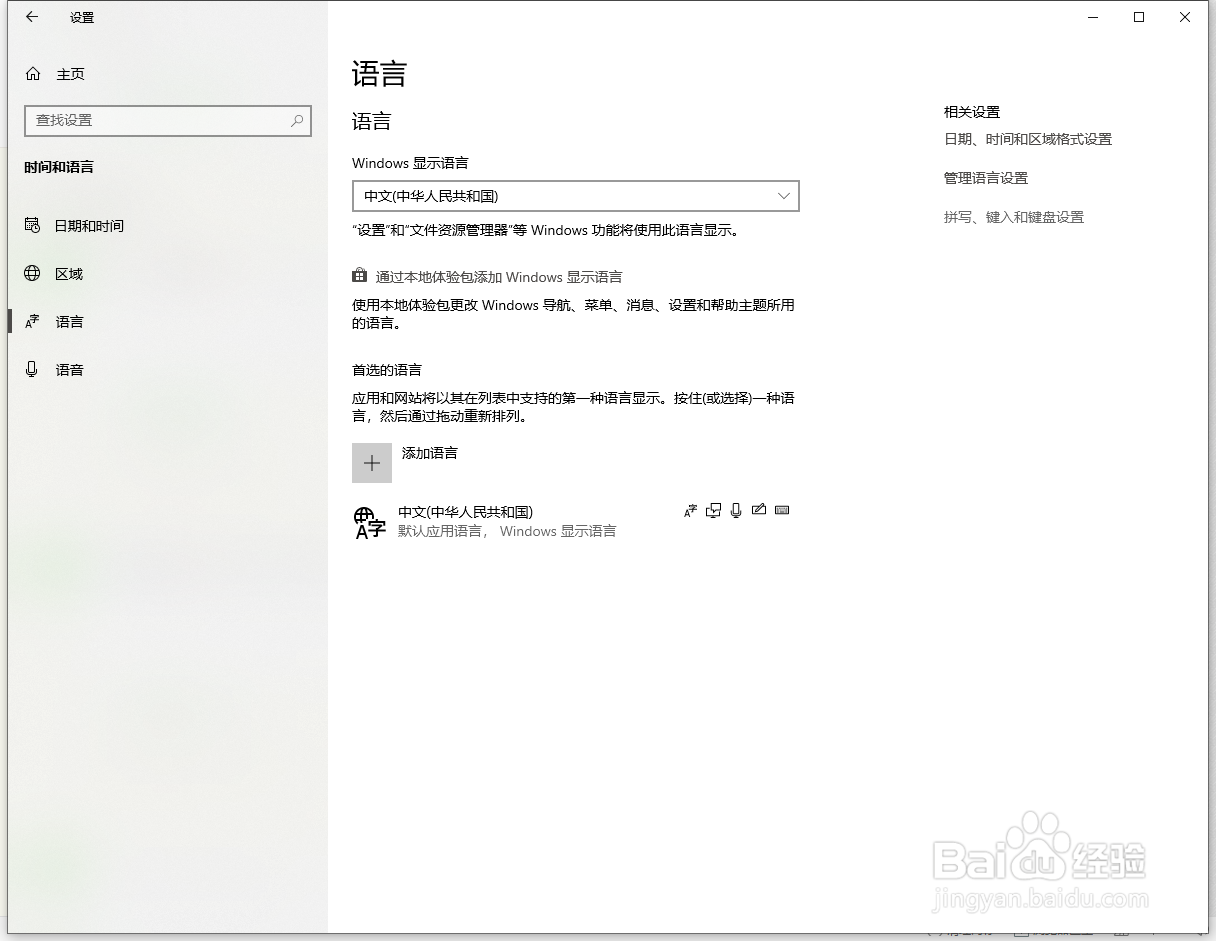Viewport: 1216px width, 941px height.
Task: Open 管理语言设置 link
Action: (986, 178)
